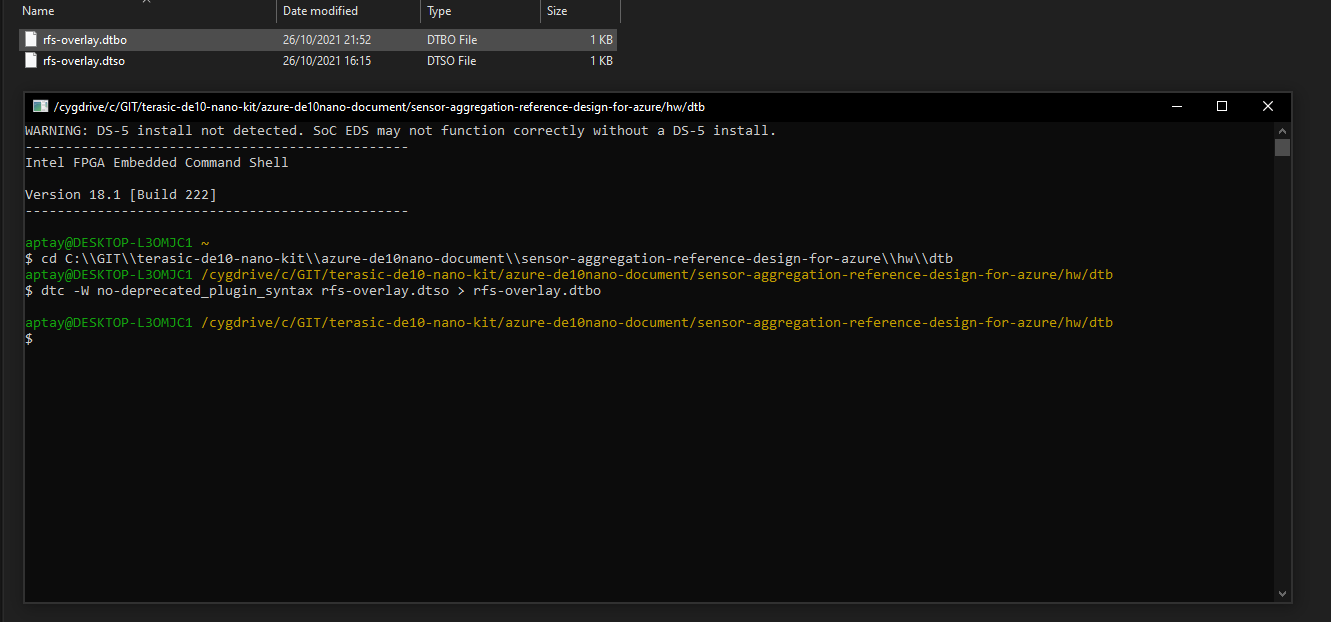Click the DTSO File type cell
The height and width of the screenshot is (622, 1331).
[452, 61]
